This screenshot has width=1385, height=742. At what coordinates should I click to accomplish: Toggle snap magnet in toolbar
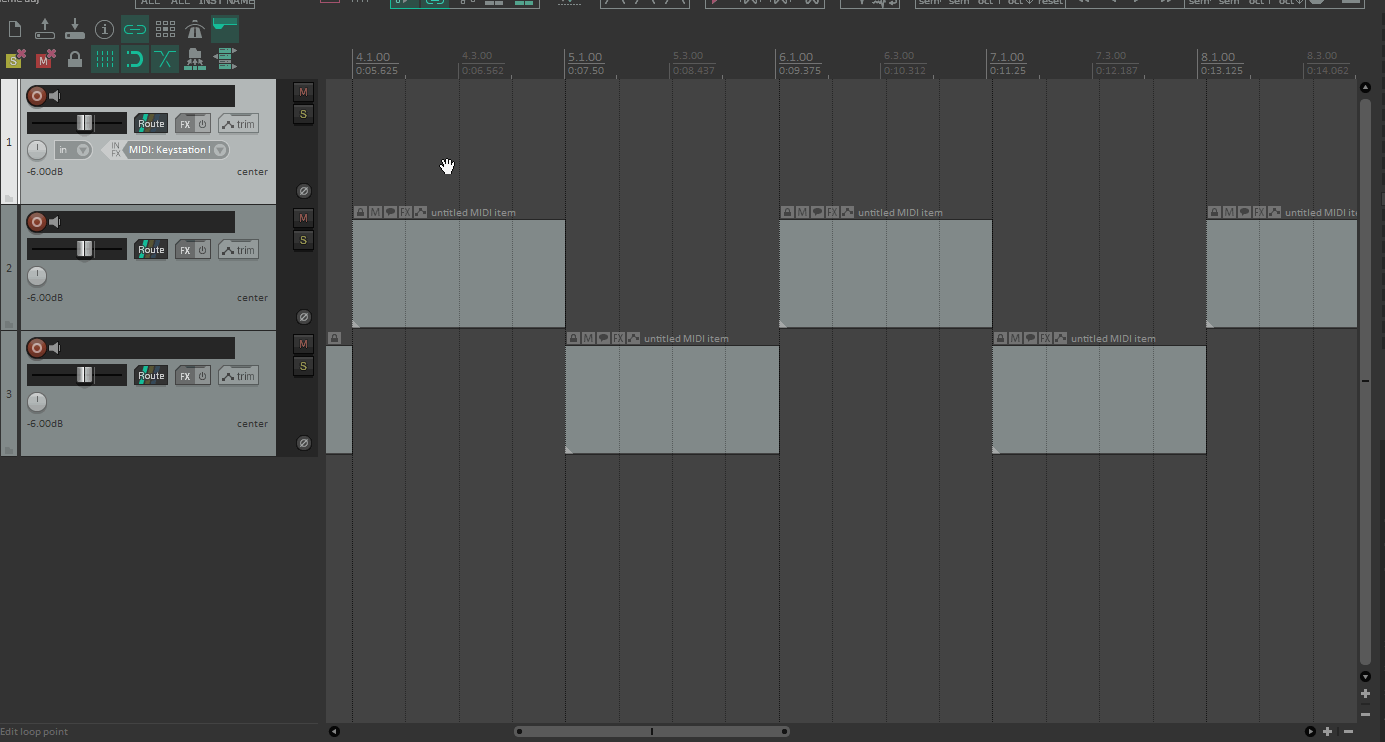135,60
